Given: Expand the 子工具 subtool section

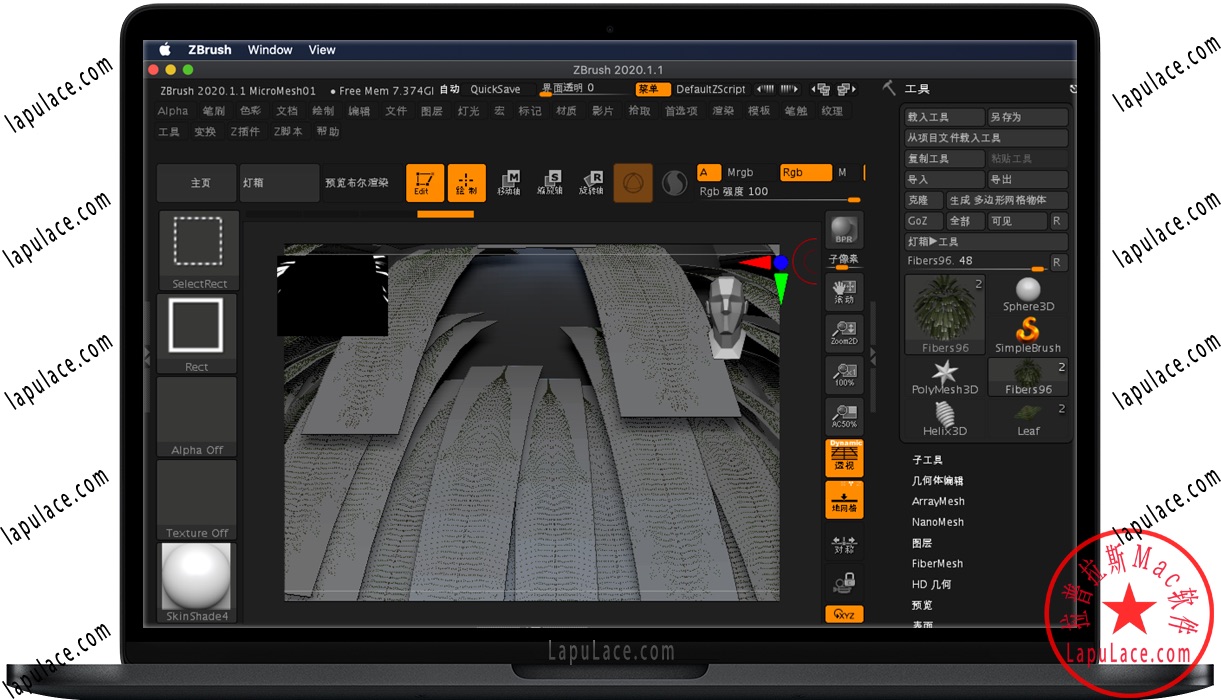Looking at the screenshot, I should click(x=927, y=460).
